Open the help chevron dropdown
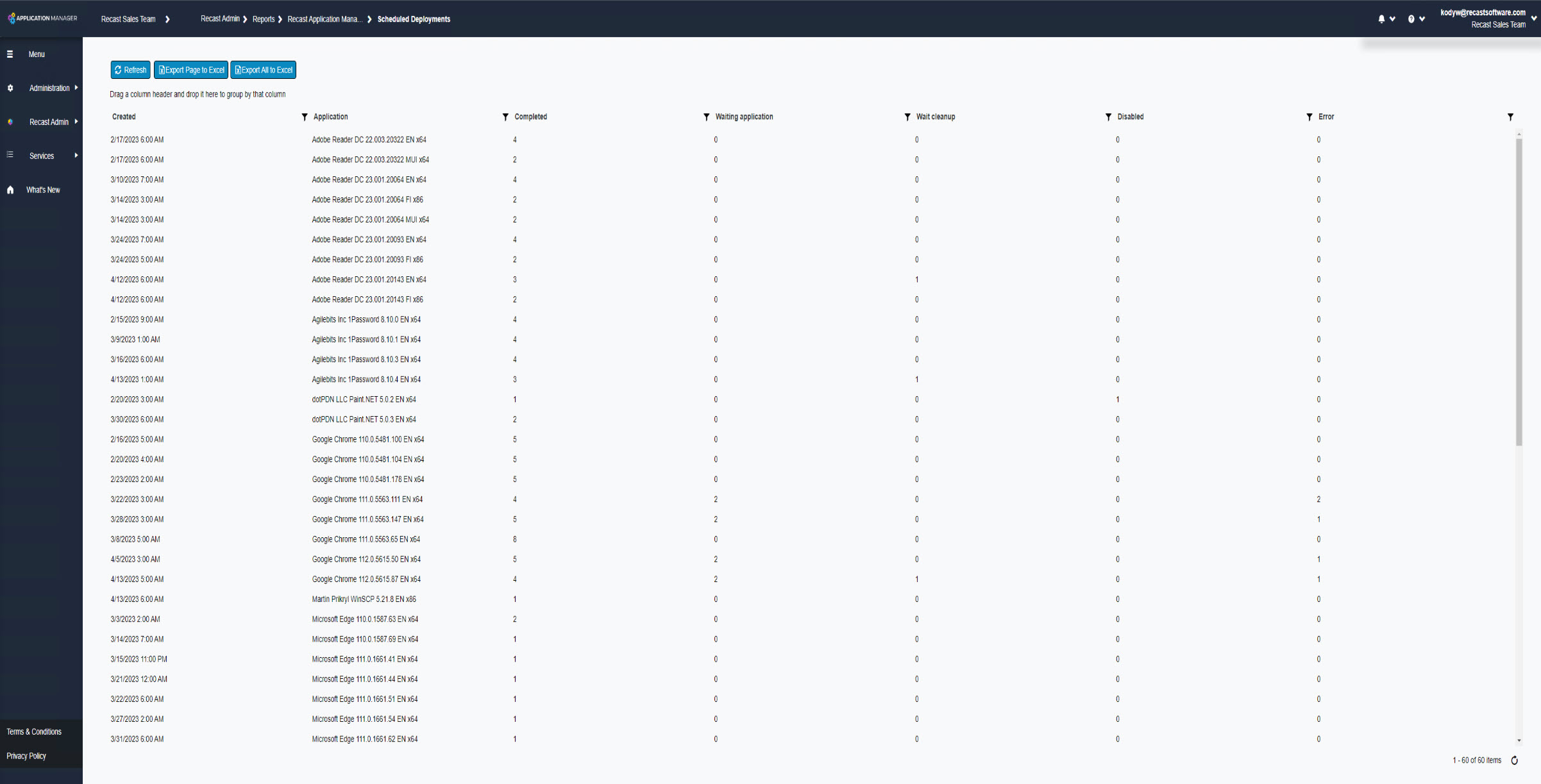The width and height of the screenshot is (1541, 784). 1422,19
